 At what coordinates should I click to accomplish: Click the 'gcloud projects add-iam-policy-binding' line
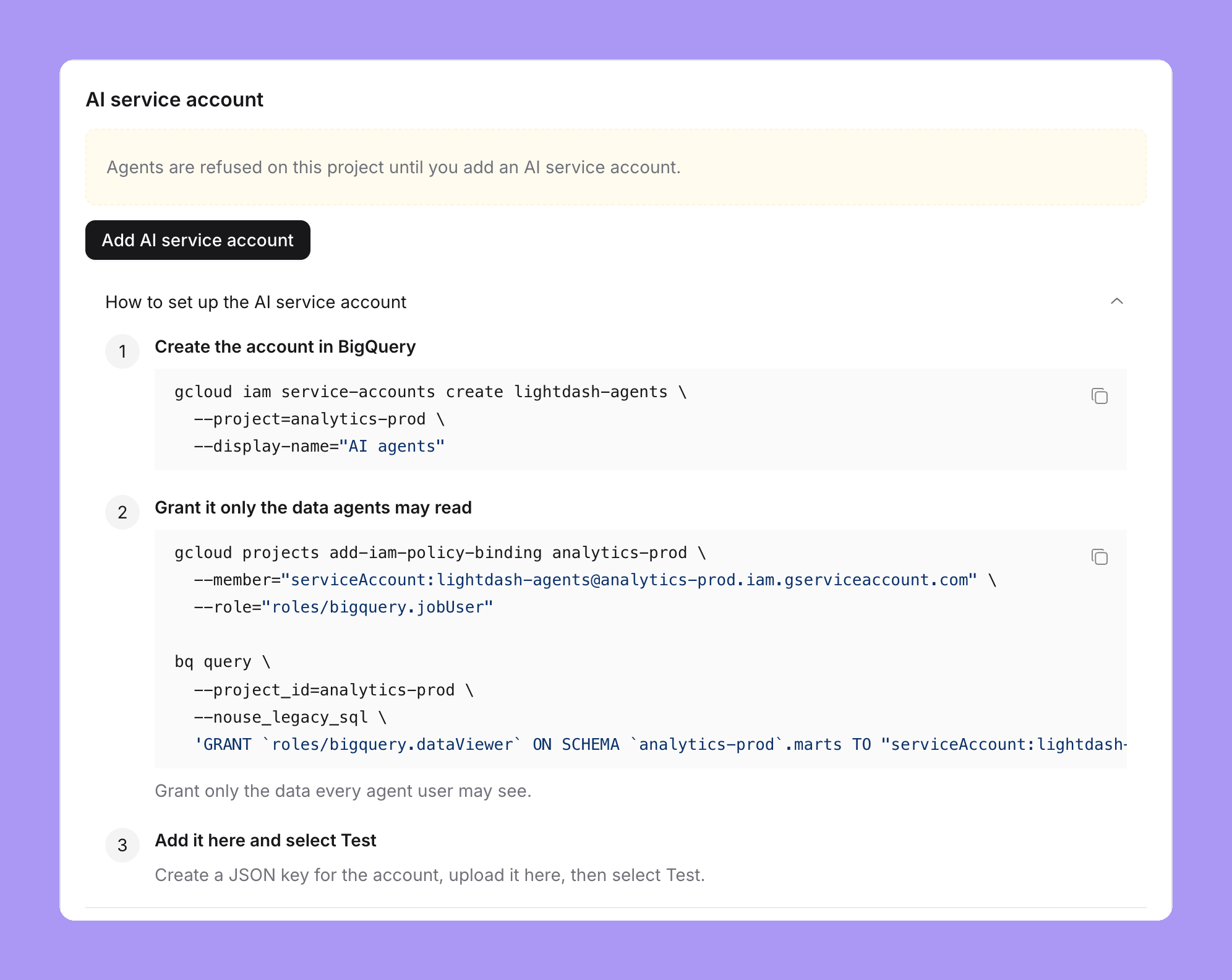[440, 552]
